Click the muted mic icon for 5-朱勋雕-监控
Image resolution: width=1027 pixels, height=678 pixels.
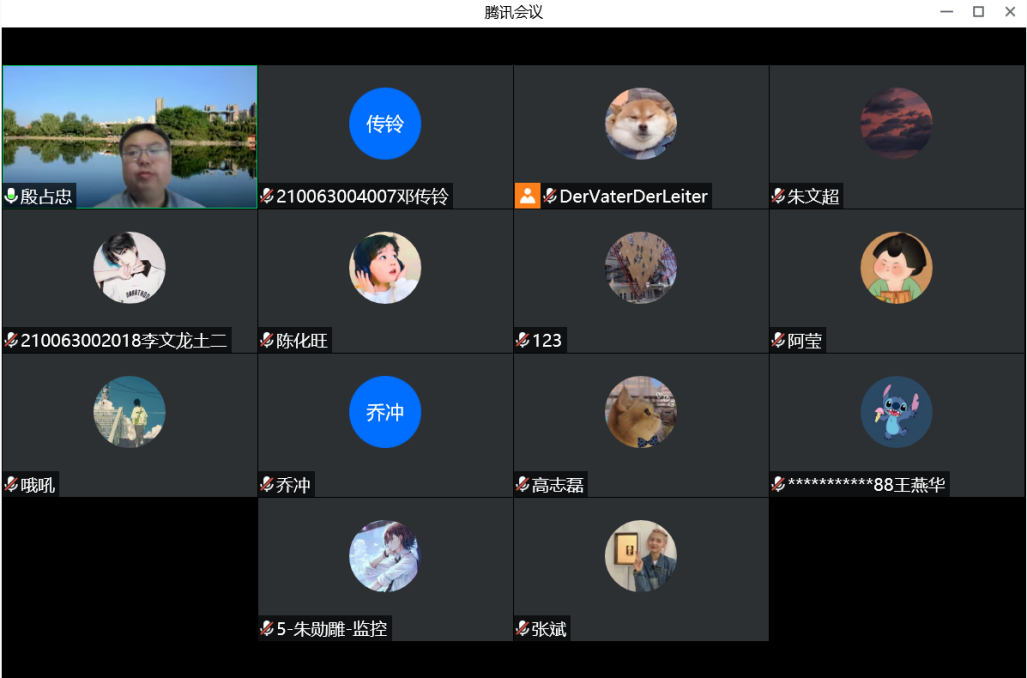(267, 629)
